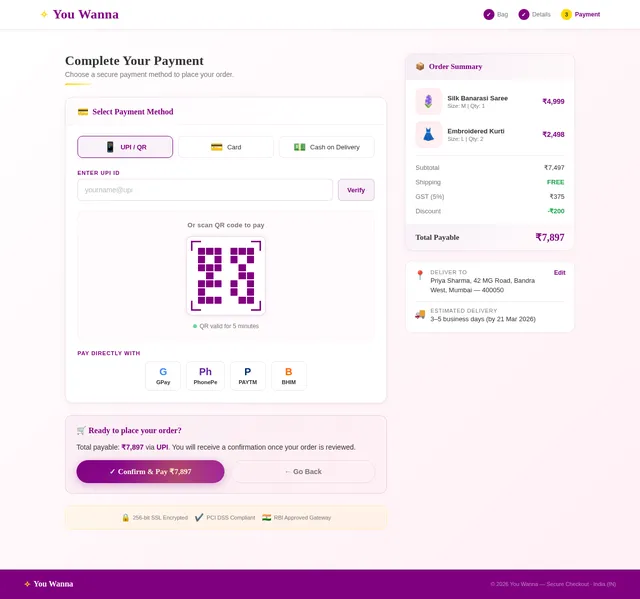Select BHIM payment app icon
This screenshot has height=599, width=640.
click(289, 376)
